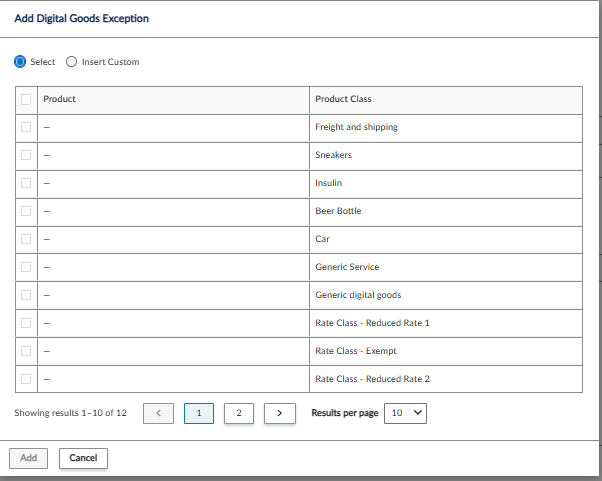
Task: Click the 'Sneakers' product class cell
Action: (446, 156)
